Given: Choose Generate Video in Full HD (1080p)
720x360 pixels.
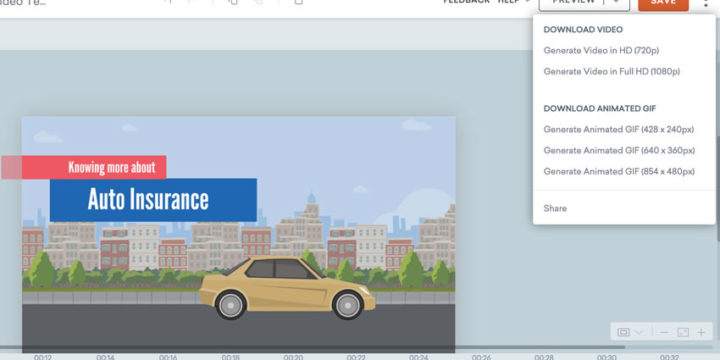Looking at the screenshot, I should point(612,72).
